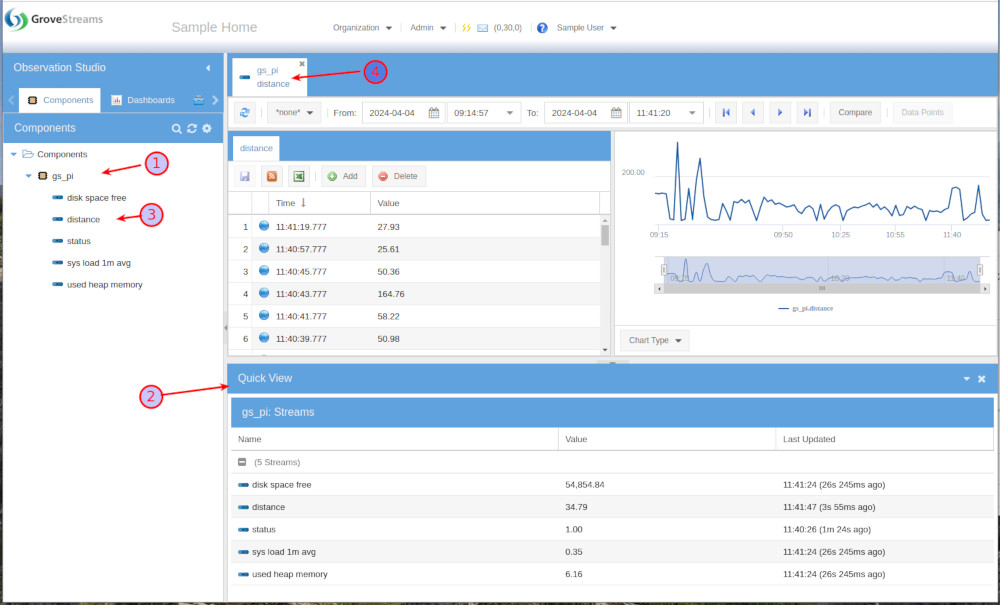
Task: Select the distance tab above the data grid
Action: pyautogui.click(x=255, y=146)
